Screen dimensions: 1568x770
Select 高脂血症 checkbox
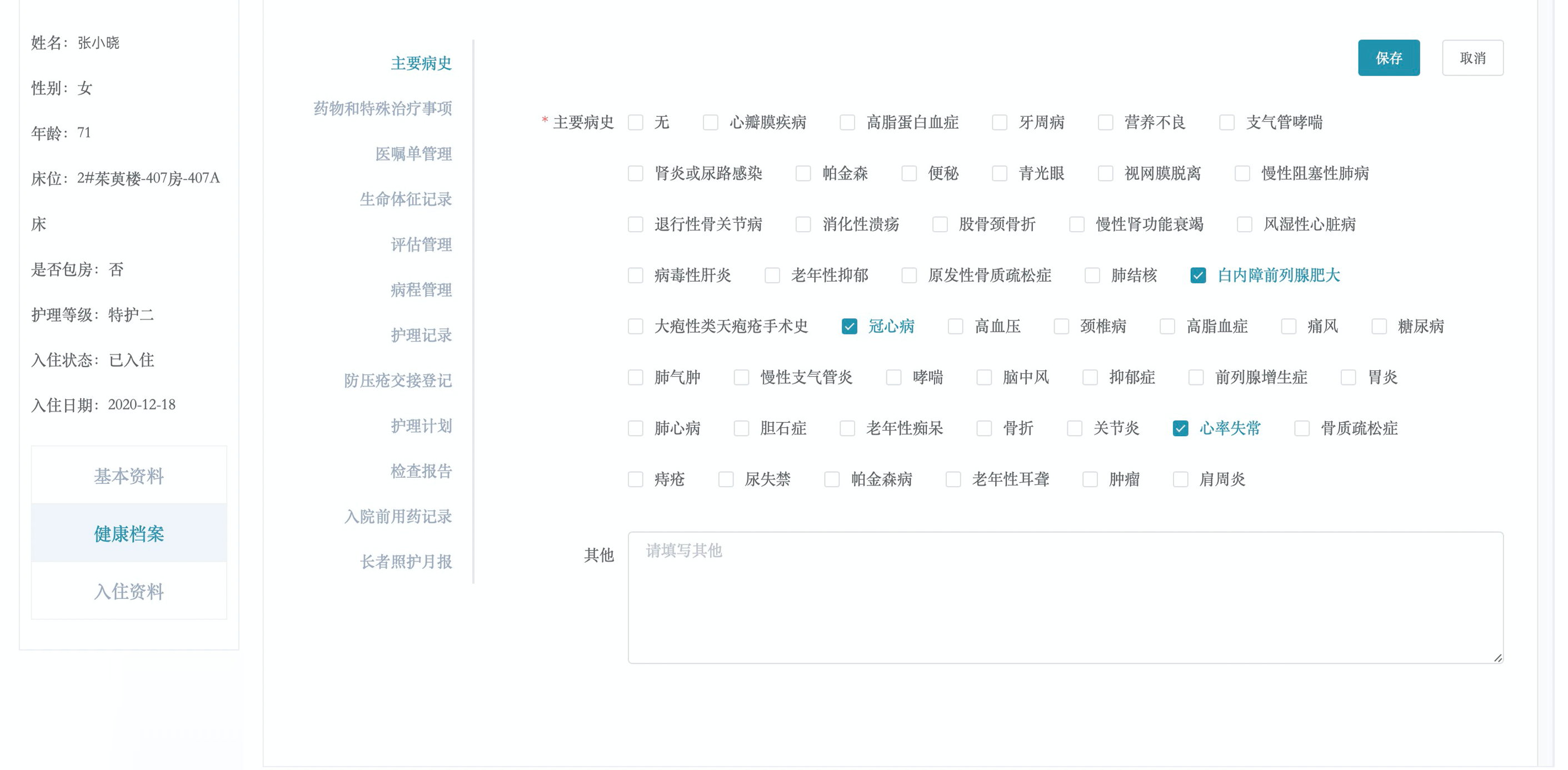(x=1167, y=327)
